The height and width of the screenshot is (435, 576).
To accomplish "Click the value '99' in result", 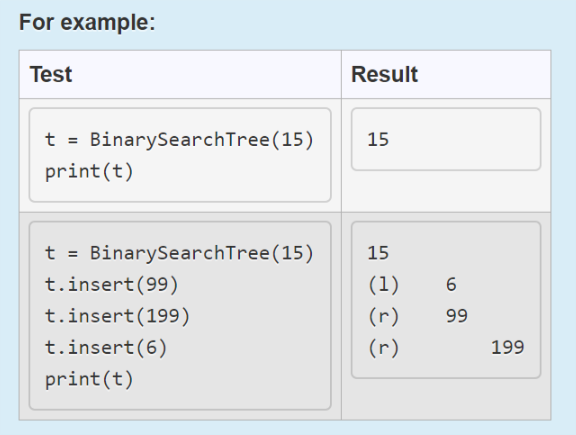I will 457,316.
